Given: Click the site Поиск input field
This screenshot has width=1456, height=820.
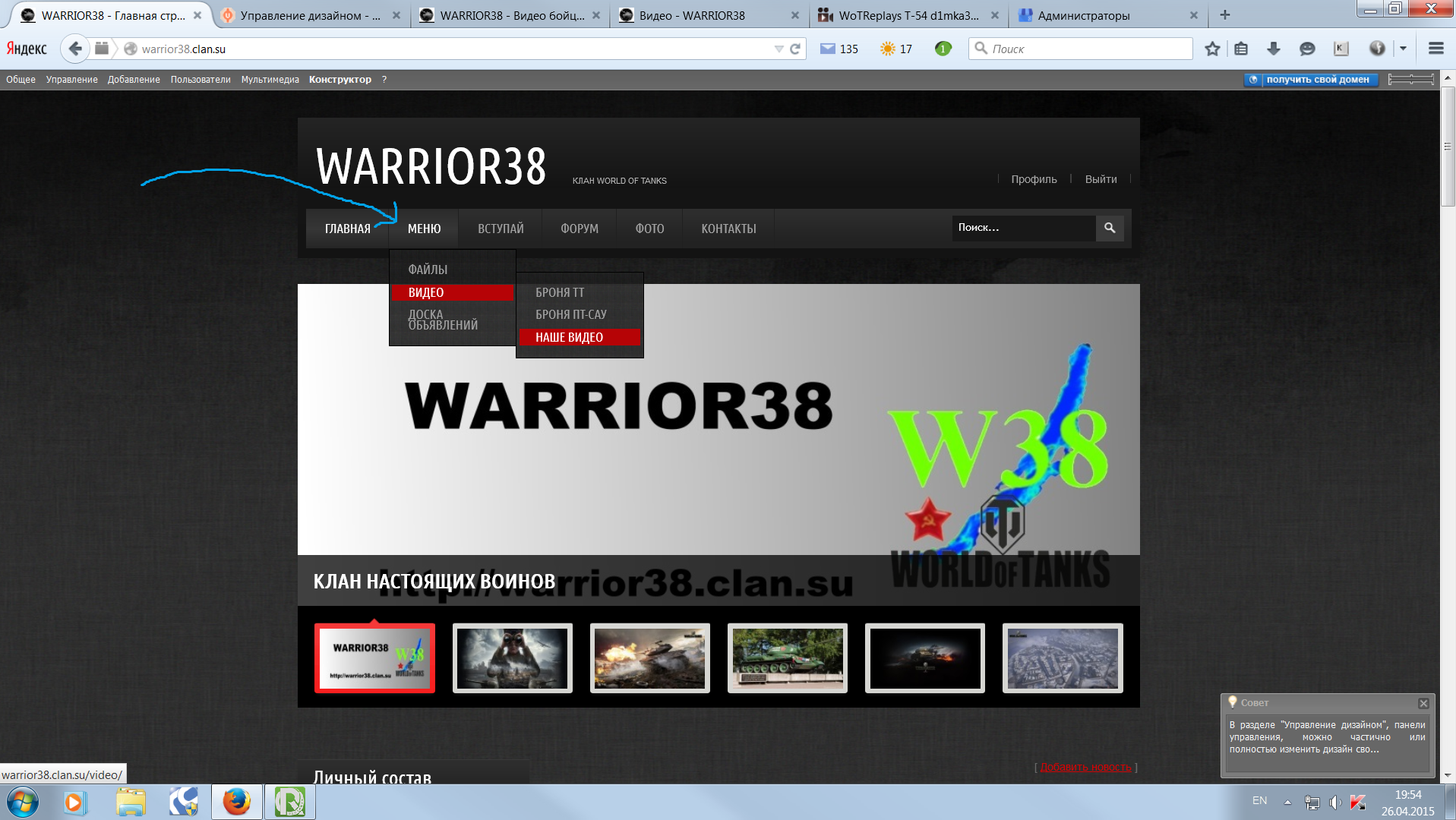Looking at the screenshot, I should point(1024,228).
